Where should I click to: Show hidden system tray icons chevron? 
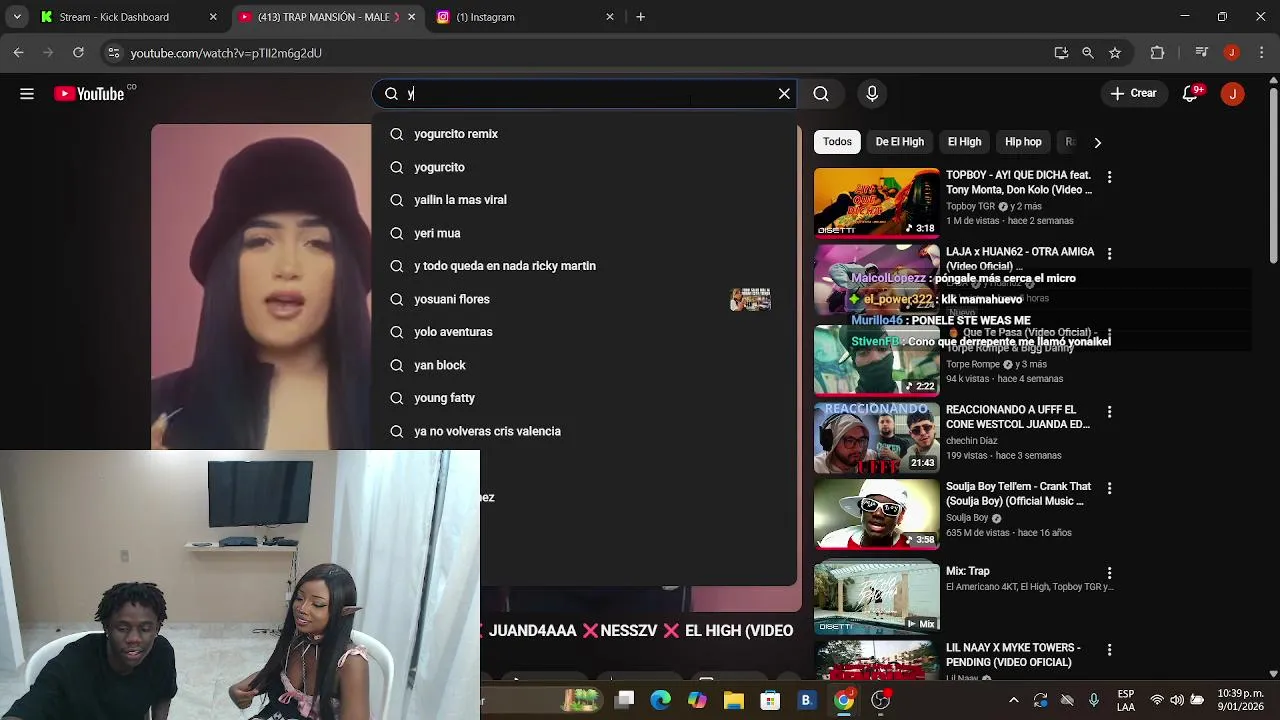pos(1014,701)
